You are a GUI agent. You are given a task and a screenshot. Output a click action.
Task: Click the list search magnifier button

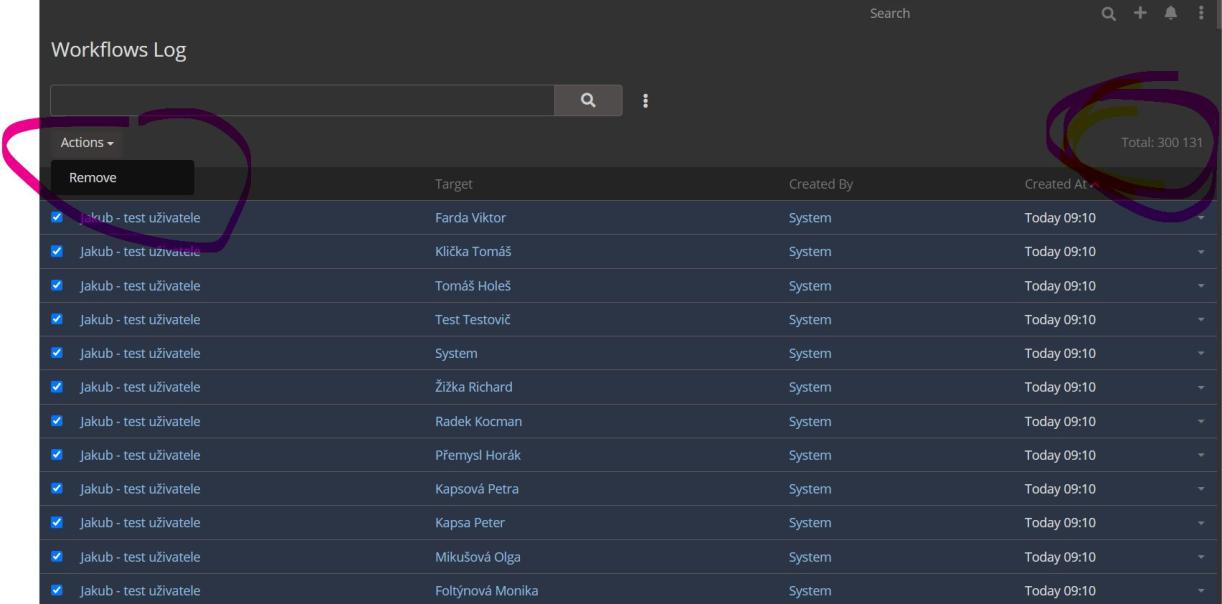pos(588,100)
